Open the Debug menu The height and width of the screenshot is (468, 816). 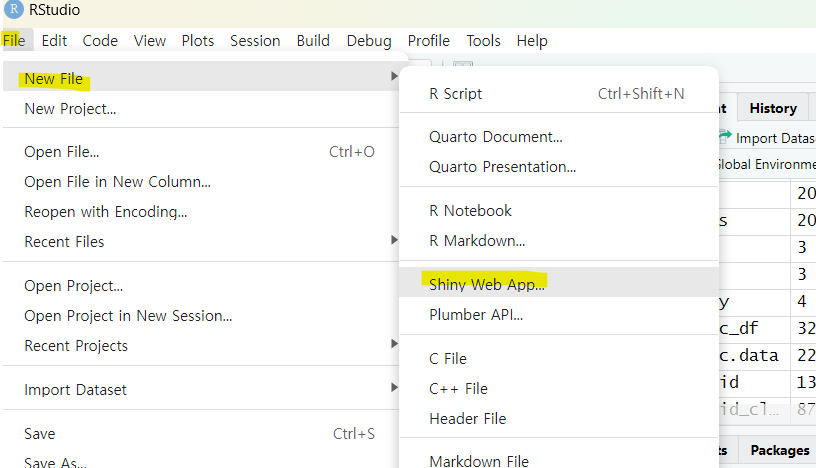369,41
